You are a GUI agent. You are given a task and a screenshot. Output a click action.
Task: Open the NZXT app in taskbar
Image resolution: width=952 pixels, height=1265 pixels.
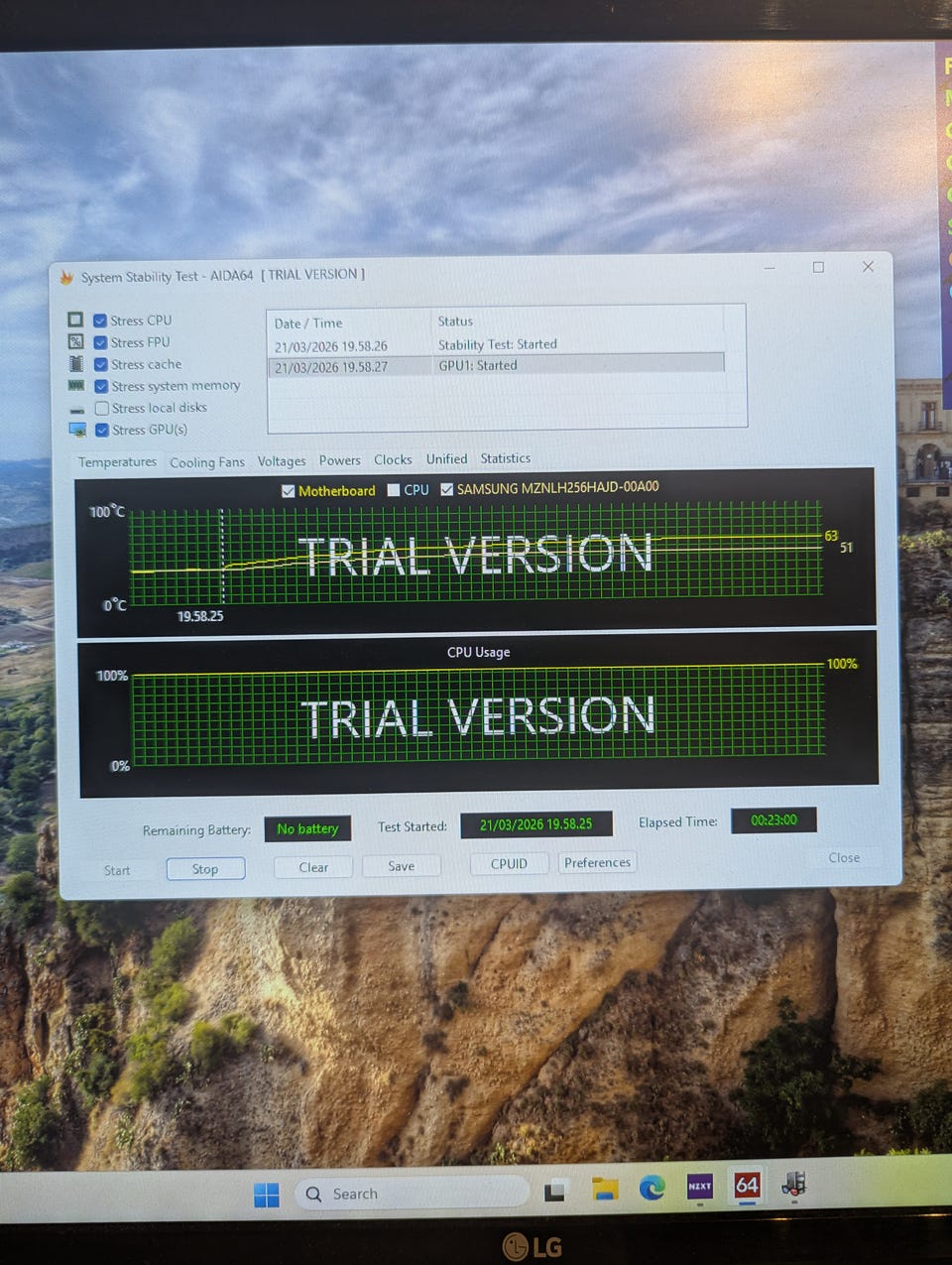click(700, 1186)
